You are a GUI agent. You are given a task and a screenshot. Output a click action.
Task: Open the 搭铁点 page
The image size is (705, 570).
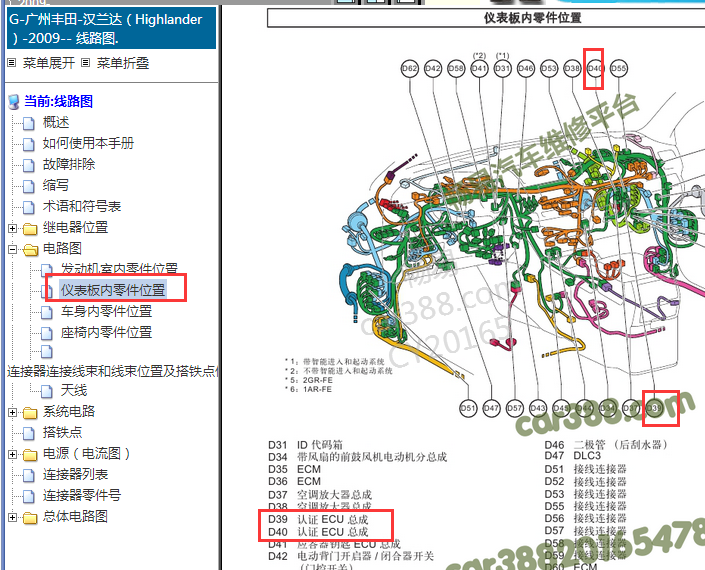point(62,432)
